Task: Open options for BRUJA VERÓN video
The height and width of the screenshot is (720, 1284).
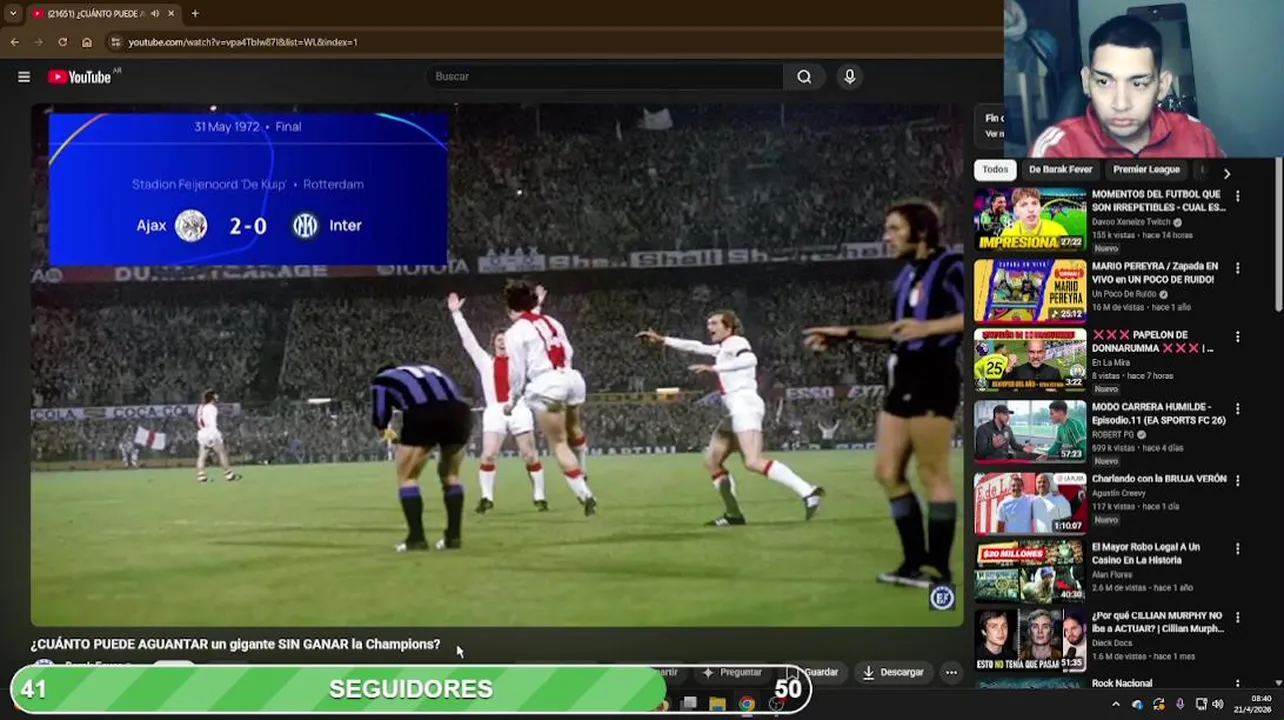Action: click(1238, 481)
